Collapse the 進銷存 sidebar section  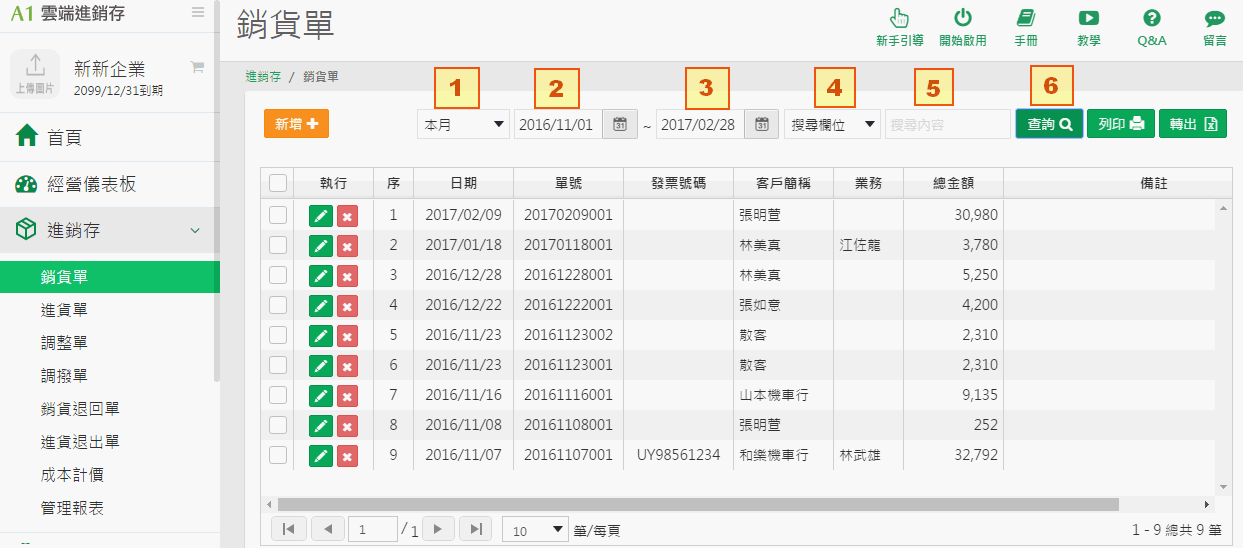[109, 230]
